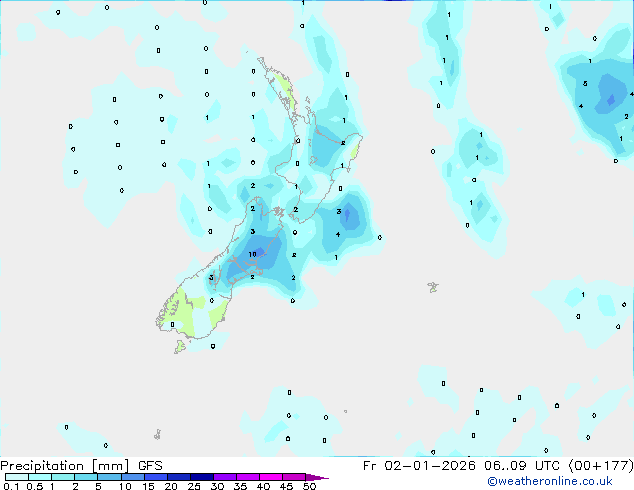Viewport: 634px width, 490px height.
Task: Click the "40" legend scale label
Action: [263, 486]
